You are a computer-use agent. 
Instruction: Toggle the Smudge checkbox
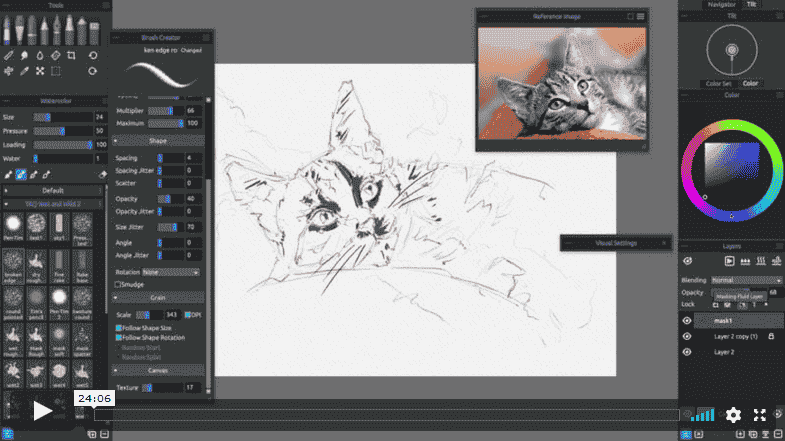pyautogui.click(x=118, y=284)
